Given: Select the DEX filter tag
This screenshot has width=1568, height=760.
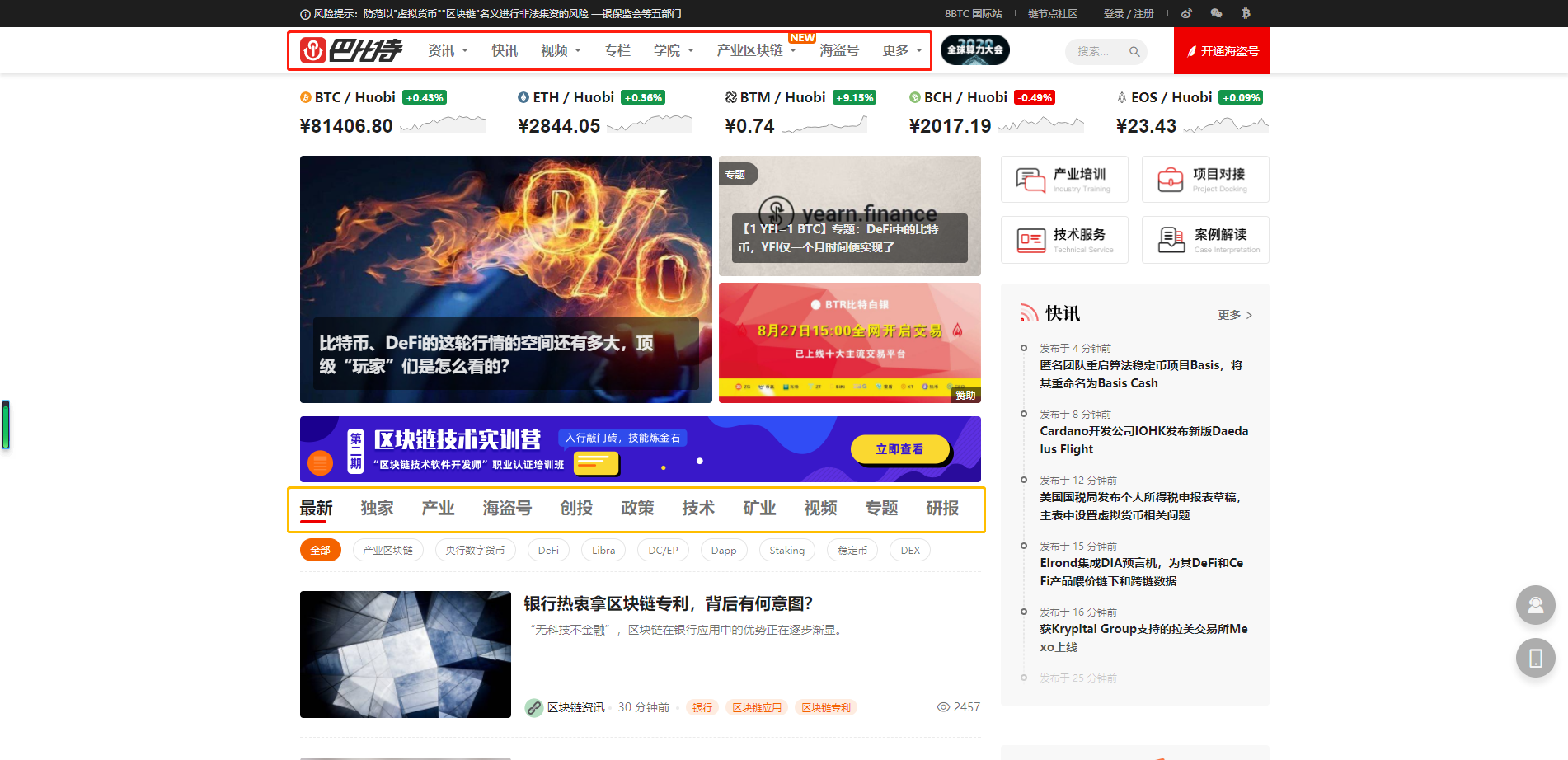Looking at the screenshot, I should point(910,550).
